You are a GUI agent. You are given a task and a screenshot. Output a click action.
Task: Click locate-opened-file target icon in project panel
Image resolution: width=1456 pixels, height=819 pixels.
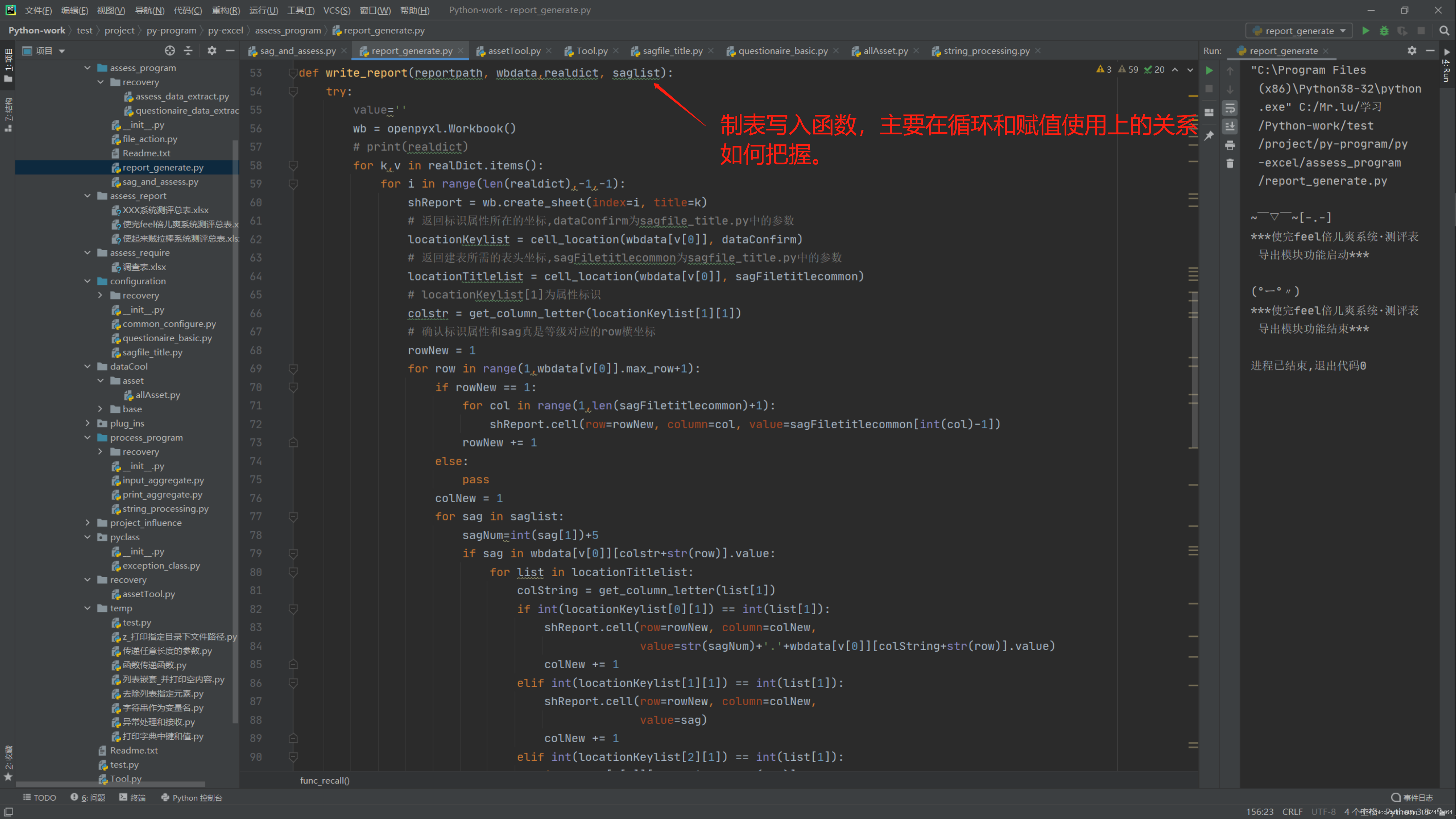point(170,51)
